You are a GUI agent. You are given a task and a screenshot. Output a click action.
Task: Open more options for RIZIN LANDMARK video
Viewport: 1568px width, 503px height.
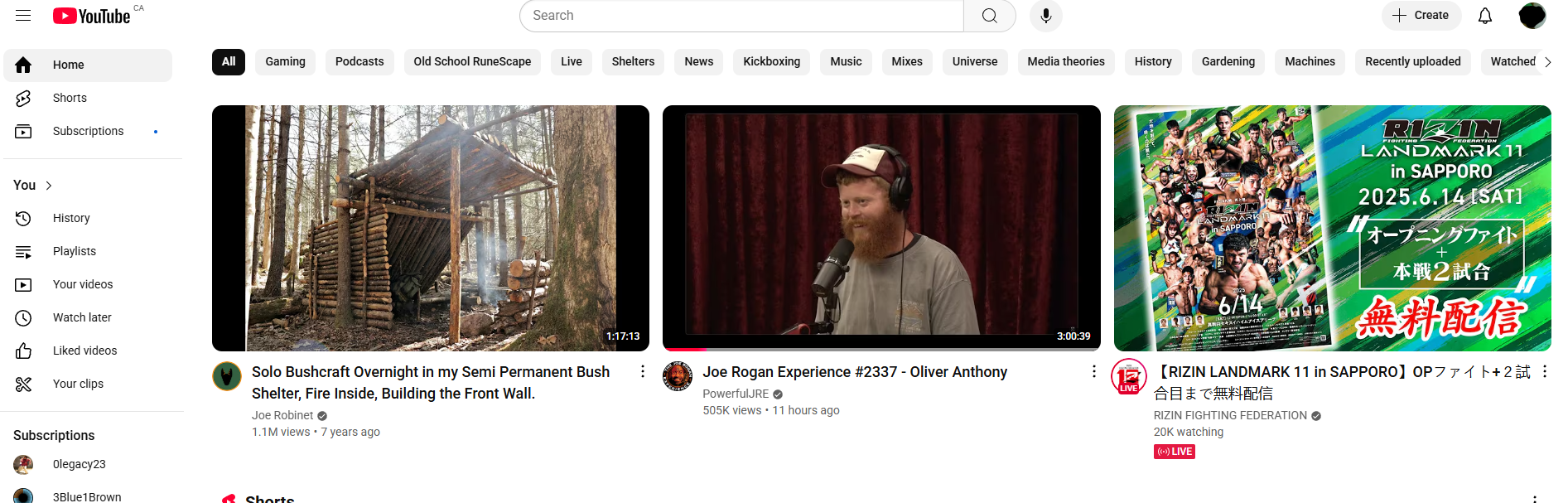[1545, 372]
